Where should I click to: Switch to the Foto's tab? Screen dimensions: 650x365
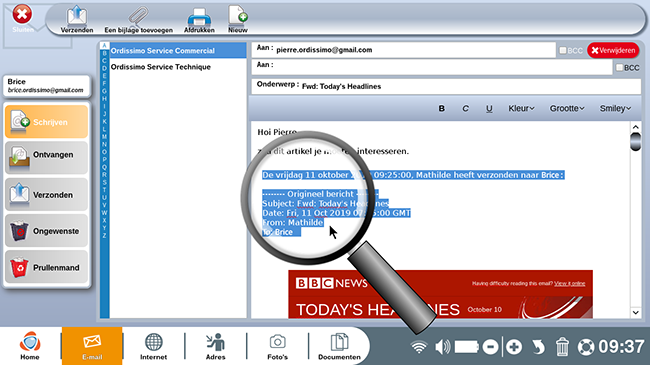[x=277, y=346]
